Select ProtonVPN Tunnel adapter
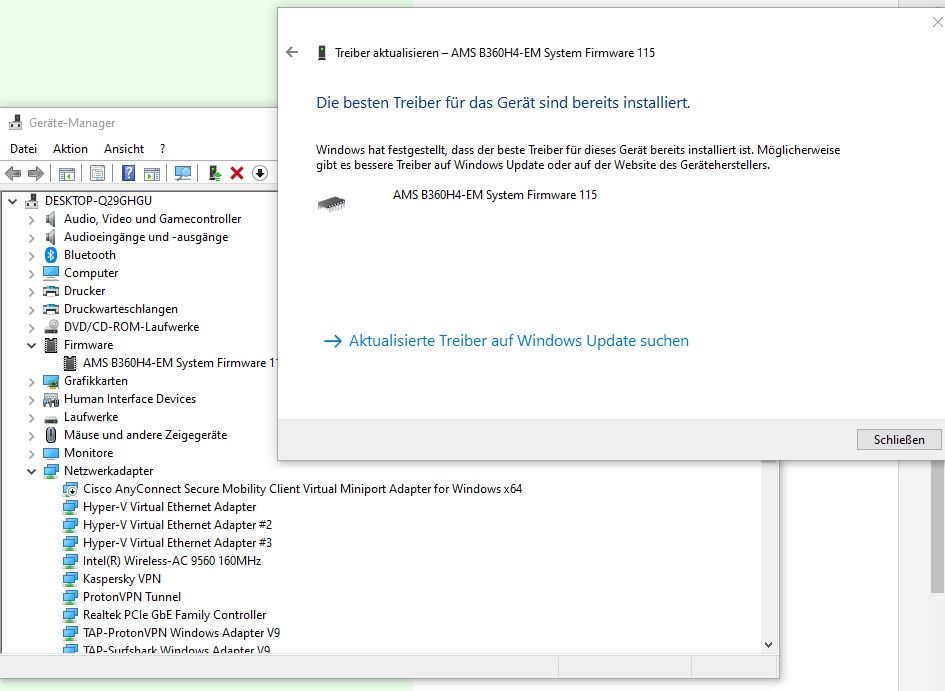The height and width of the screenshot is (691, 945). tap(131, 597)
